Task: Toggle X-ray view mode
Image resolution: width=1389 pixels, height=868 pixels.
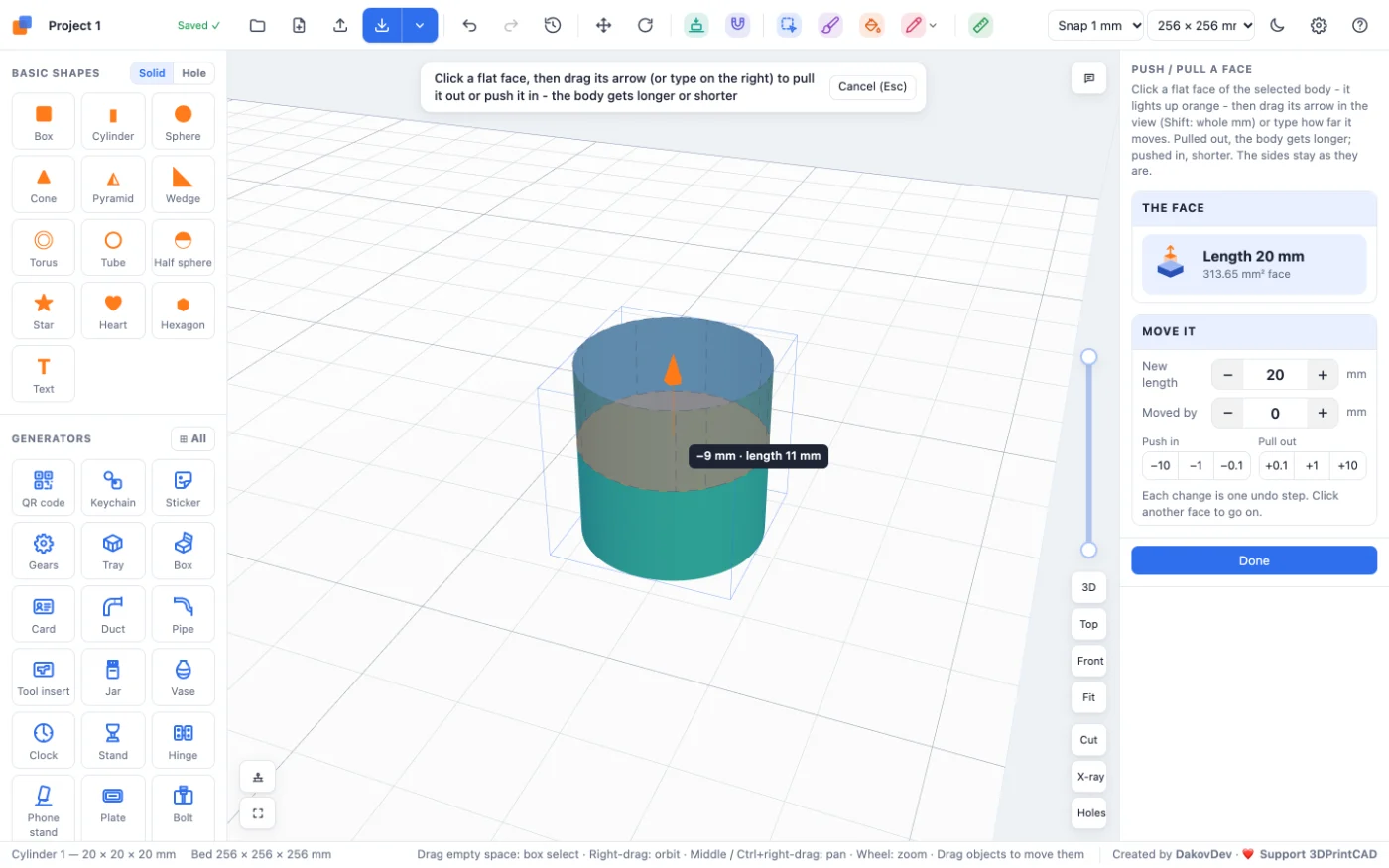Action: pos(1089,777)
